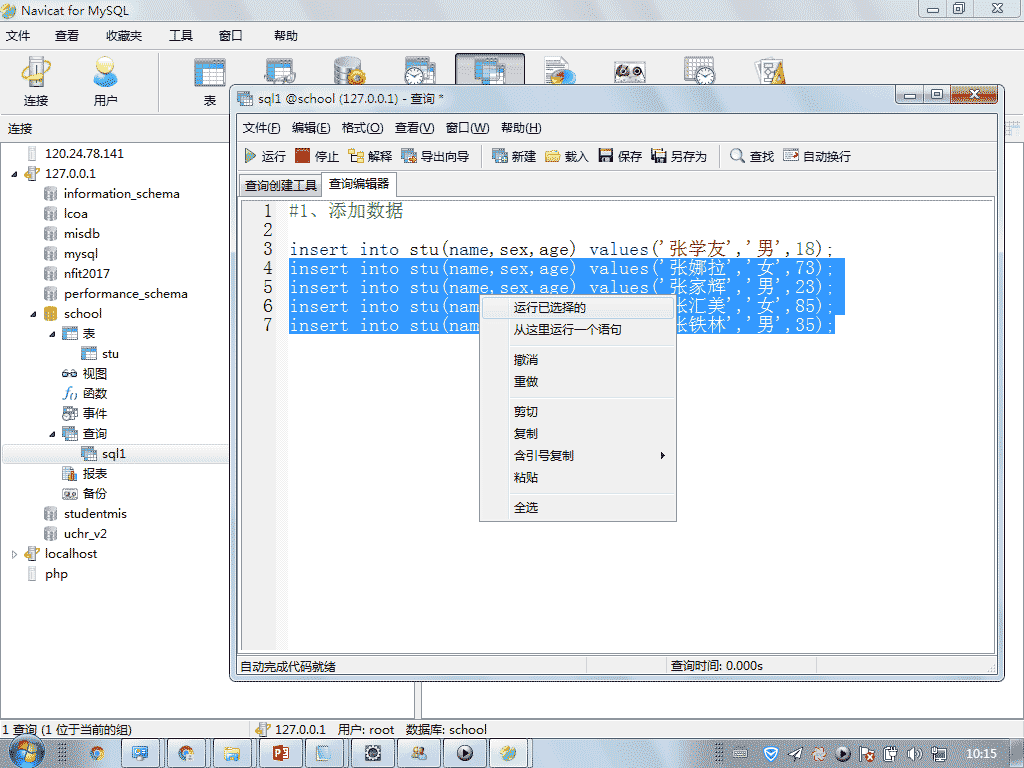Select mysql database in tree
Image resolution: width=1024 pixels, height=768 pixels.
click(x=80, y=253)
